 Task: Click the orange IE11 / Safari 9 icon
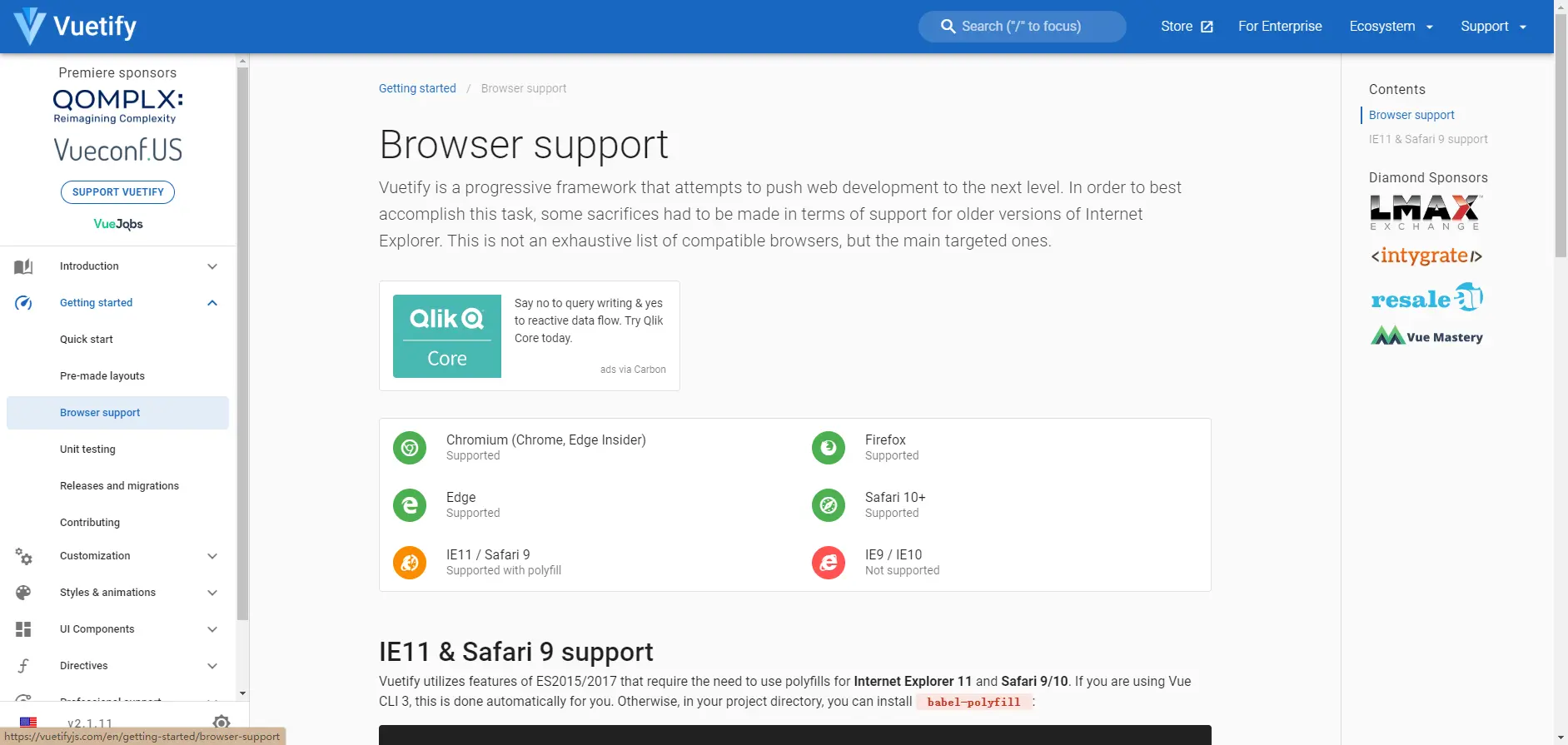(410, 563)
